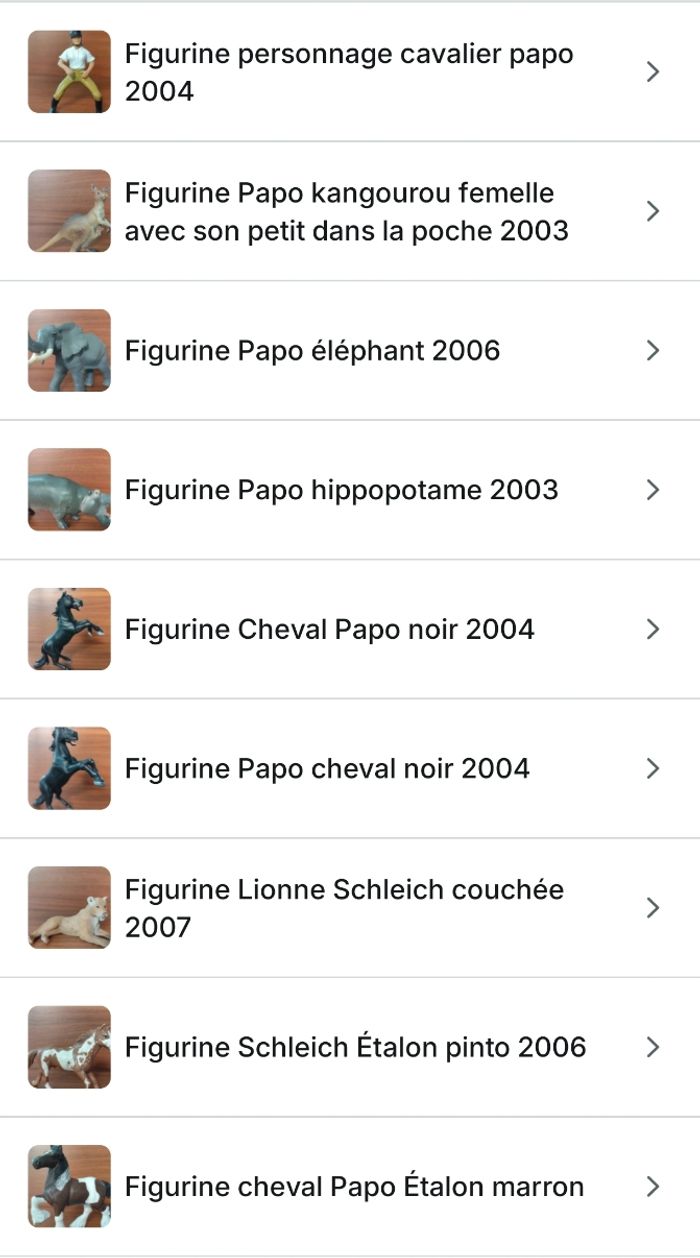The height and width of the screenshot is (1258, 700).
Task: Open "Figurine Papo éléphant 2006" listing
Action: coord(312,351)
